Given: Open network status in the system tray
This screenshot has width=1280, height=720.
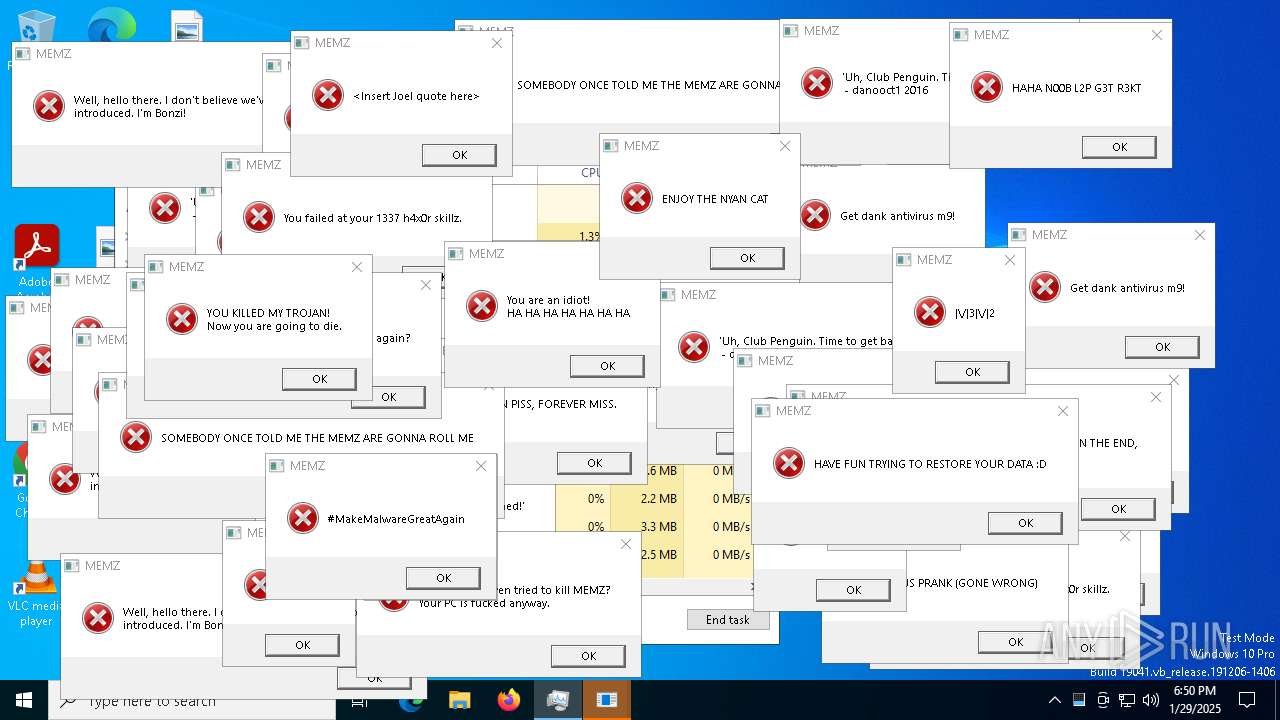Looking at the screenshot, I should click(x=1127, y=700).
